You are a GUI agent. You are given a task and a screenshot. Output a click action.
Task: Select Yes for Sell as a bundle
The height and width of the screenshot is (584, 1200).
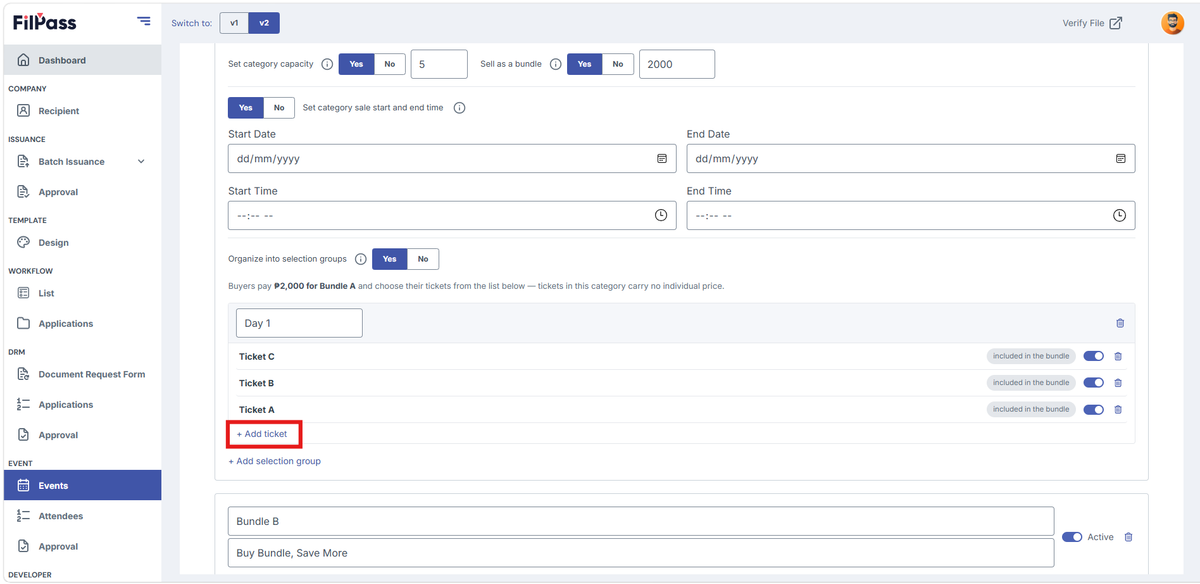[x=585, y=64]
